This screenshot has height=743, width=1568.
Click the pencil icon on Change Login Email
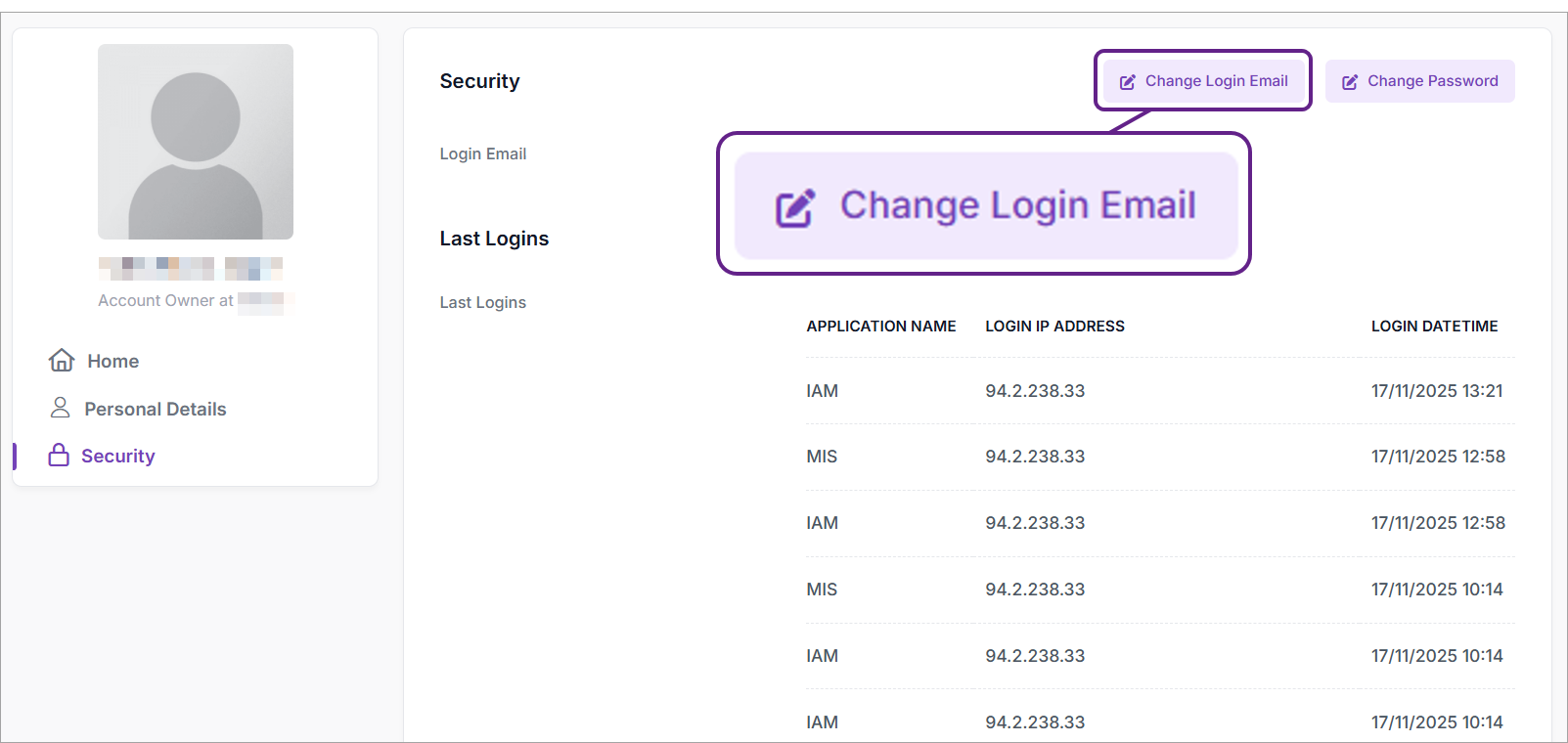(1127, 82)
